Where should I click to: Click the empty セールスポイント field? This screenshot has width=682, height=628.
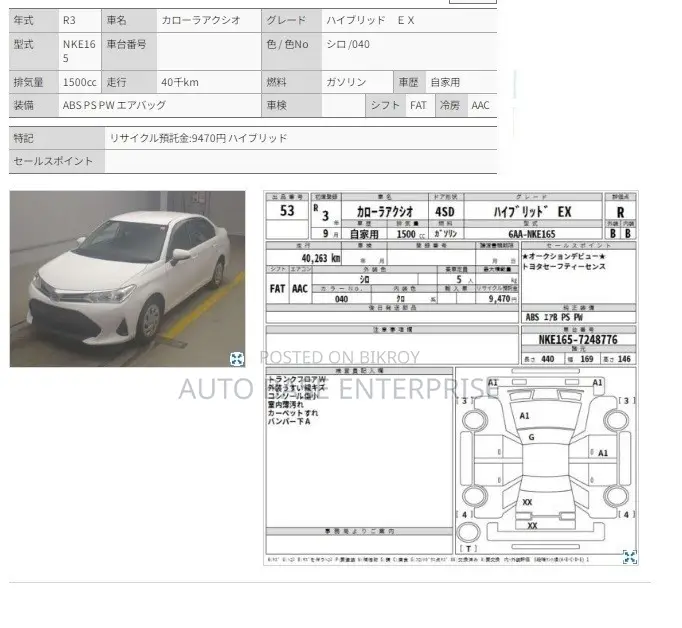[301, 161]
